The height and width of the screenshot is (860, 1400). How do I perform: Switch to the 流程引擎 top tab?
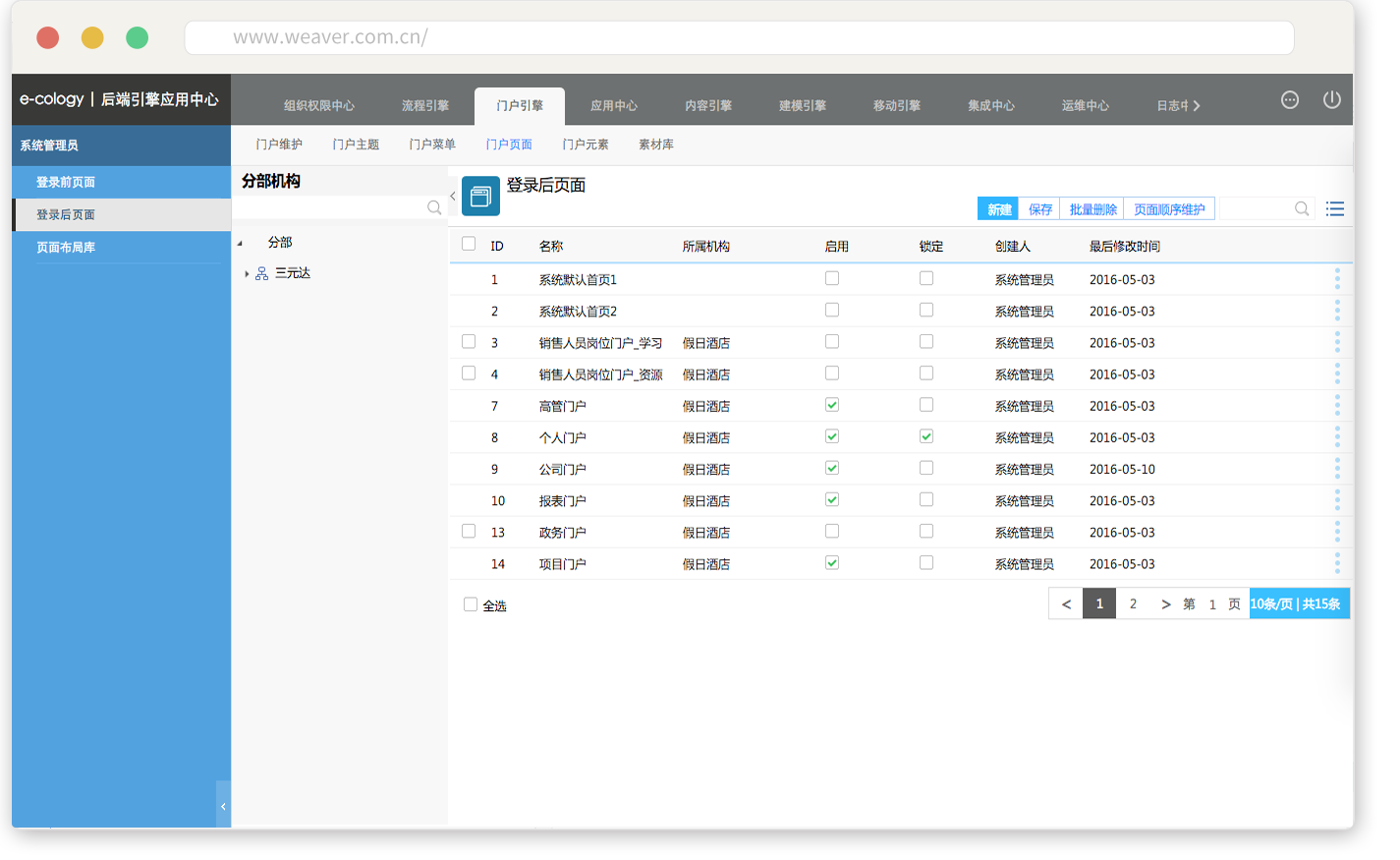(424, 106)
